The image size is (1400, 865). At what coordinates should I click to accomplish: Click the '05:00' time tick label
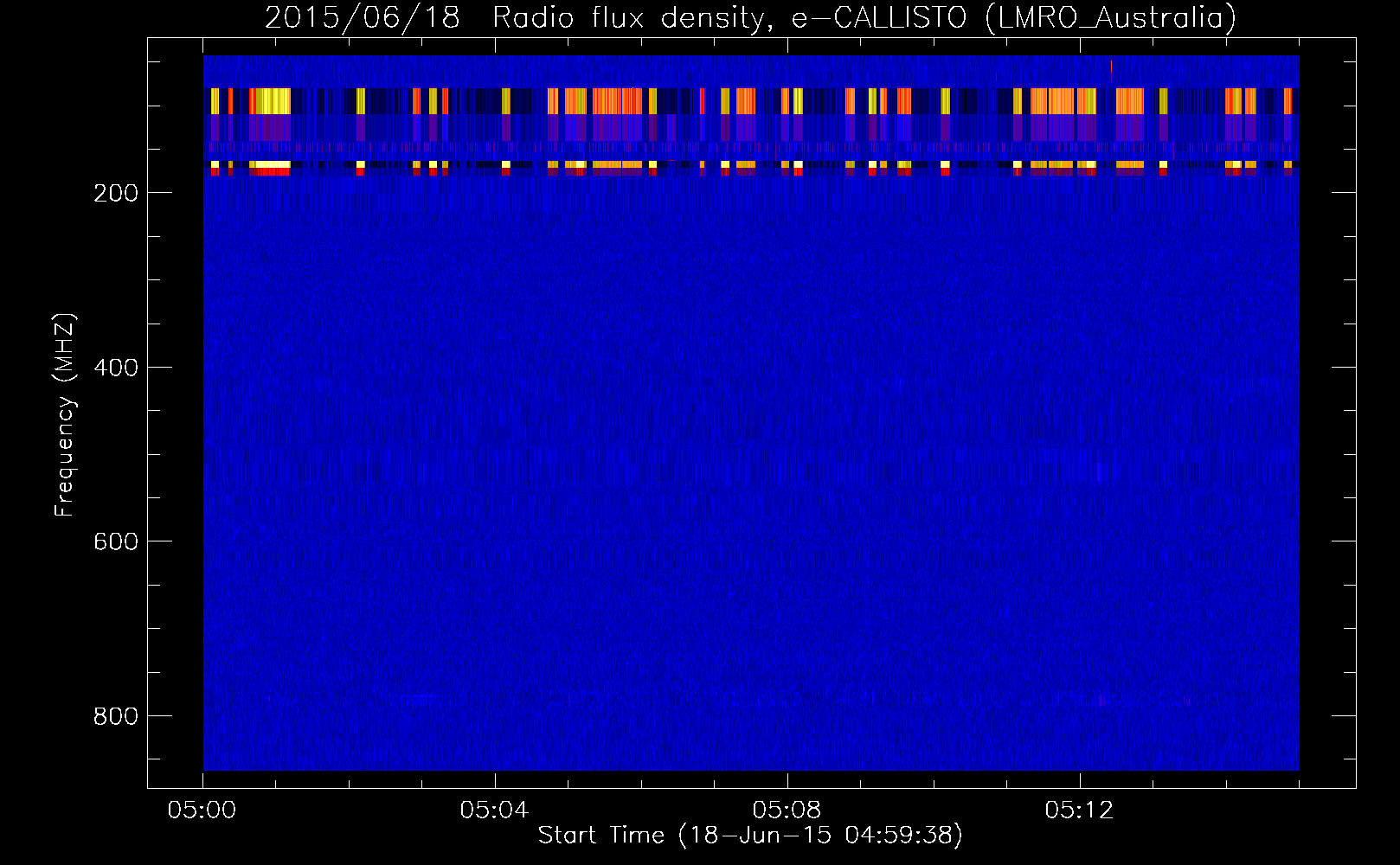202,811
